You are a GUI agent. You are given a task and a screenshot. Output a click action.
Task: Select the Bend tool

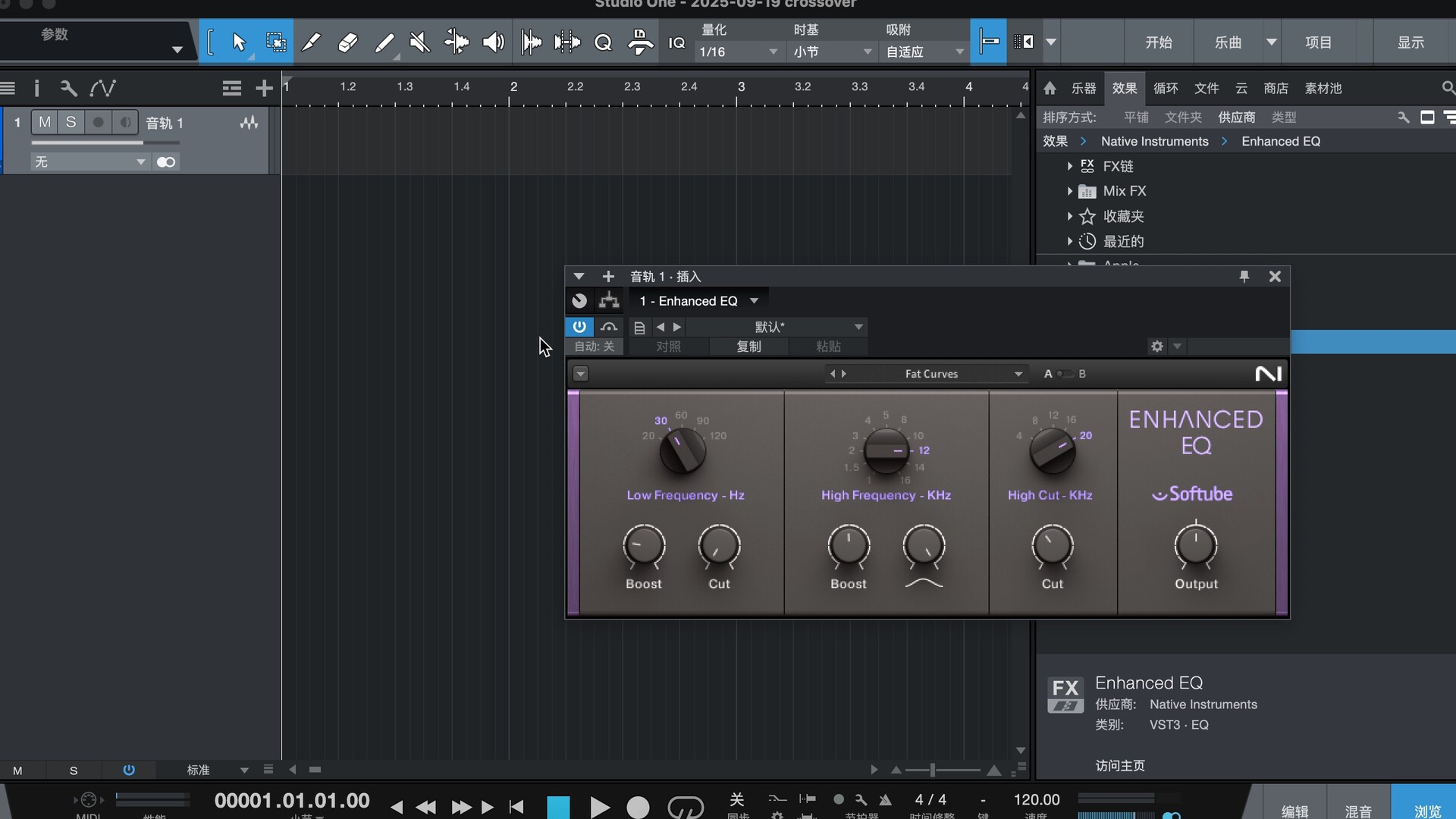click(x=457, y=42)
